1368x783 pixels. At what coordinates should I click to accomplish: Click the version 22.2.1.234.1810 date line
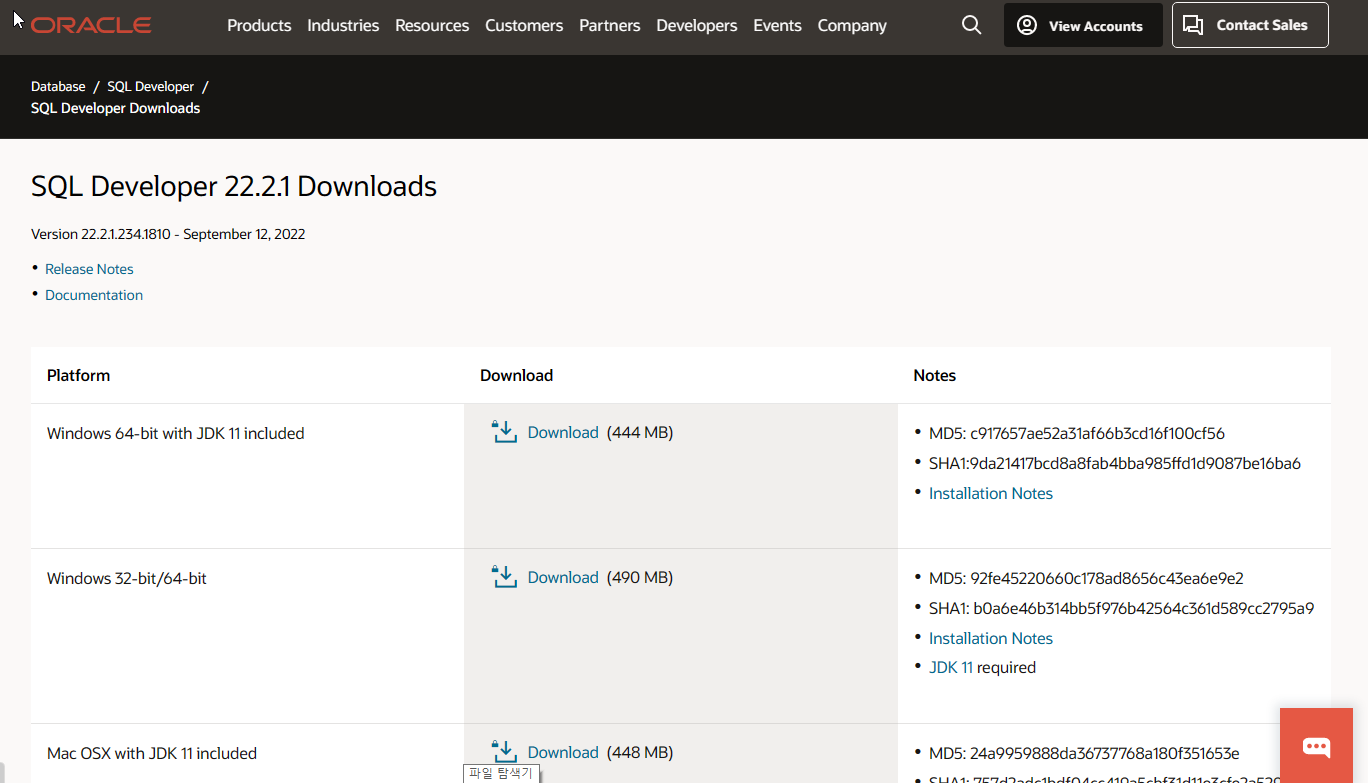(168, 234)
